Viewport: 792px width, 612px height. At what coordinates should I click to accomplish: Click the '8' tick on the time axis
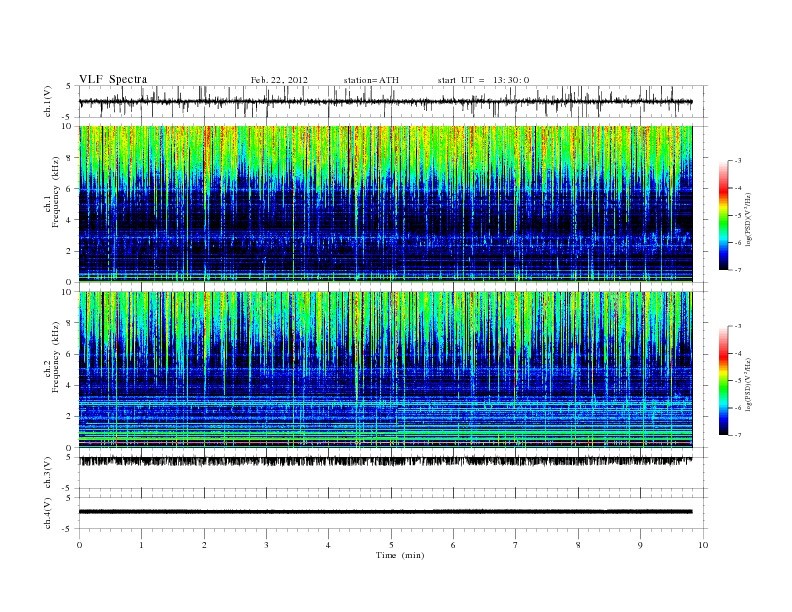[x=578, y=545]
